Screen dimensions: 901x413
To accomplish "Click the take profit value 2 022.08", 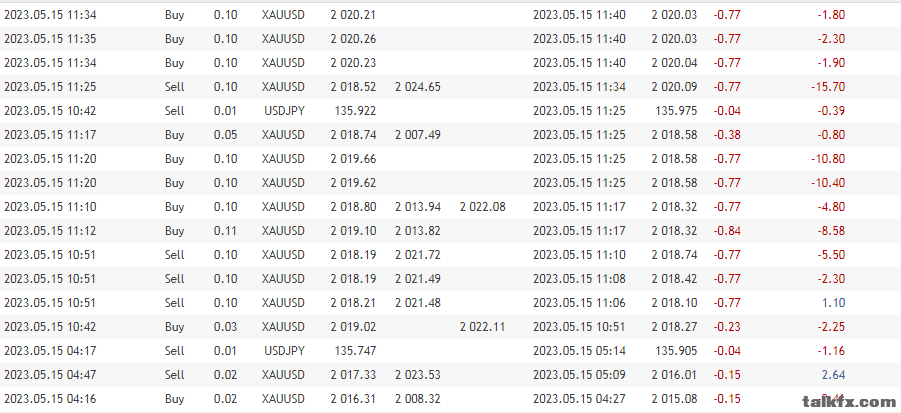I will tap(483, 207).
